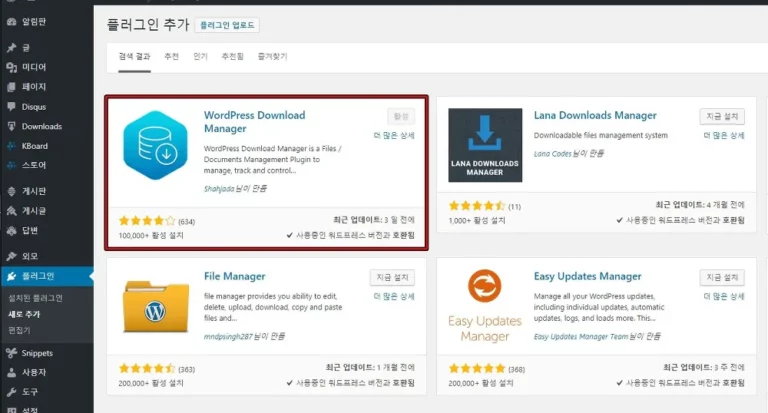This screenshot has height=413, width=768.
Task: Click star rating of Easy Updates Manager
Action: pos(477,368)
